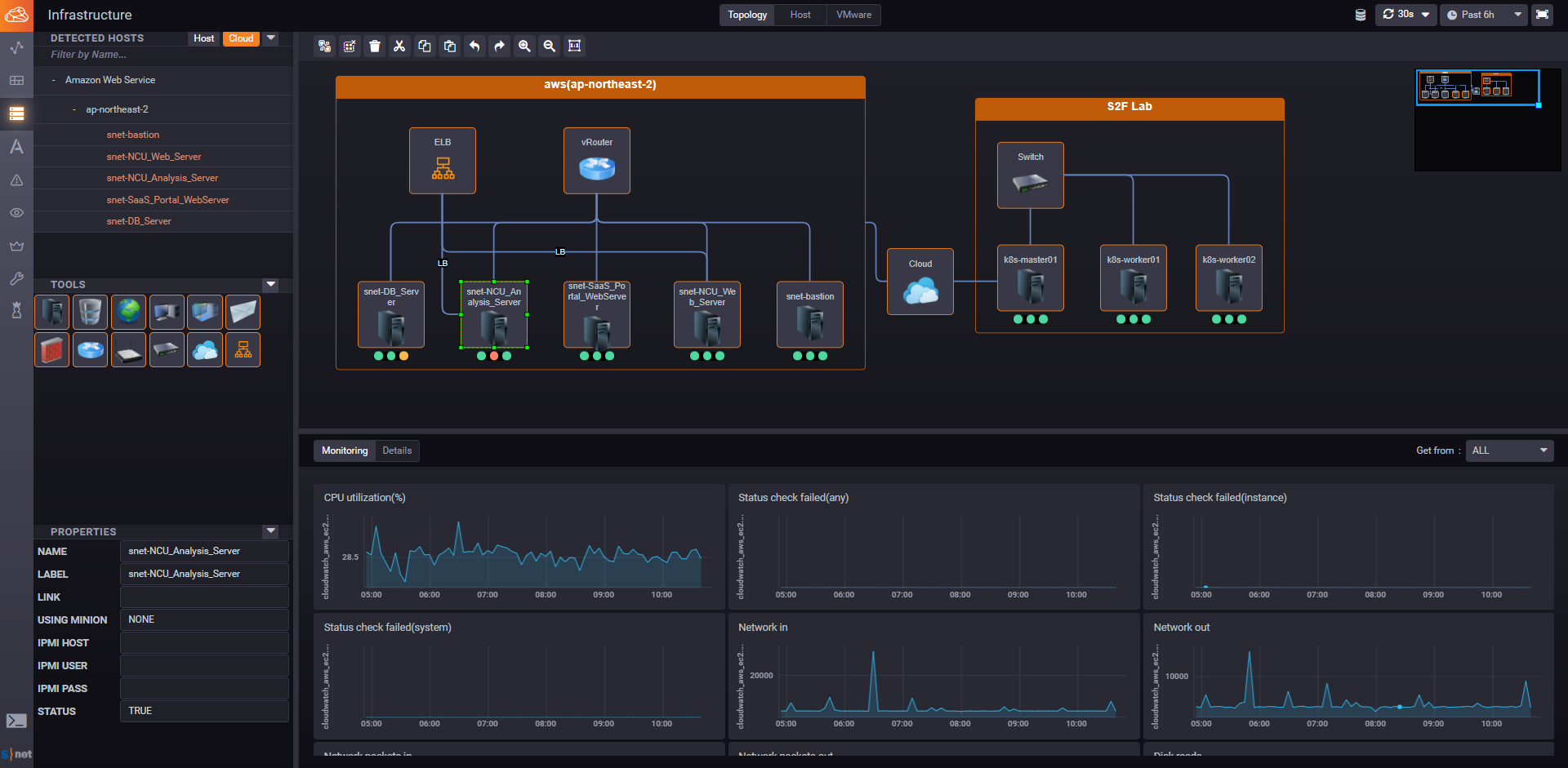Viewport: 1568px width, 768px height.
Task: Click the vRouter node in topology
Action: pos(597,161)
